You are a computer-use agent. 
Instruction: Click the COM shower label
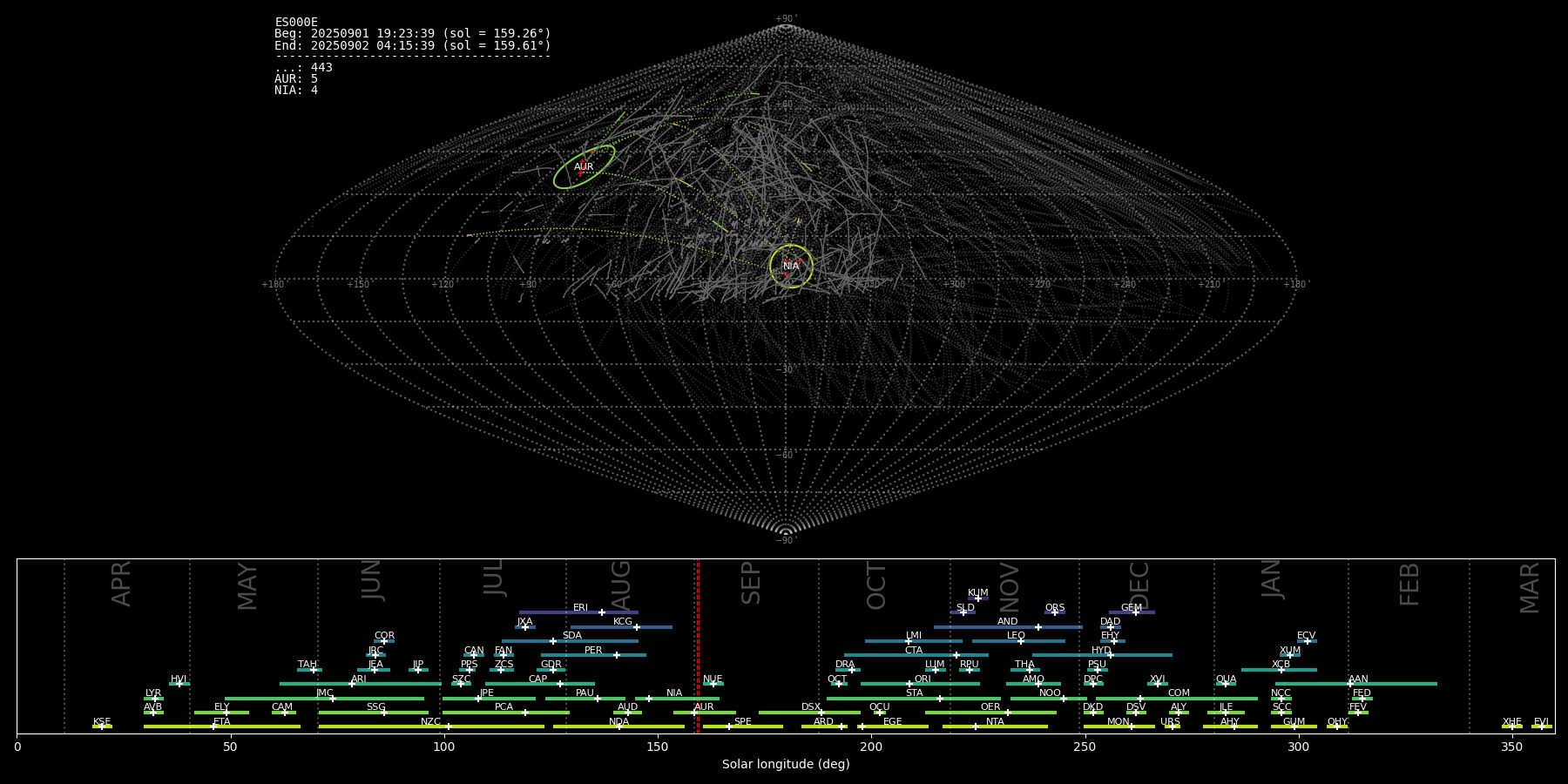click(1179, 693)
